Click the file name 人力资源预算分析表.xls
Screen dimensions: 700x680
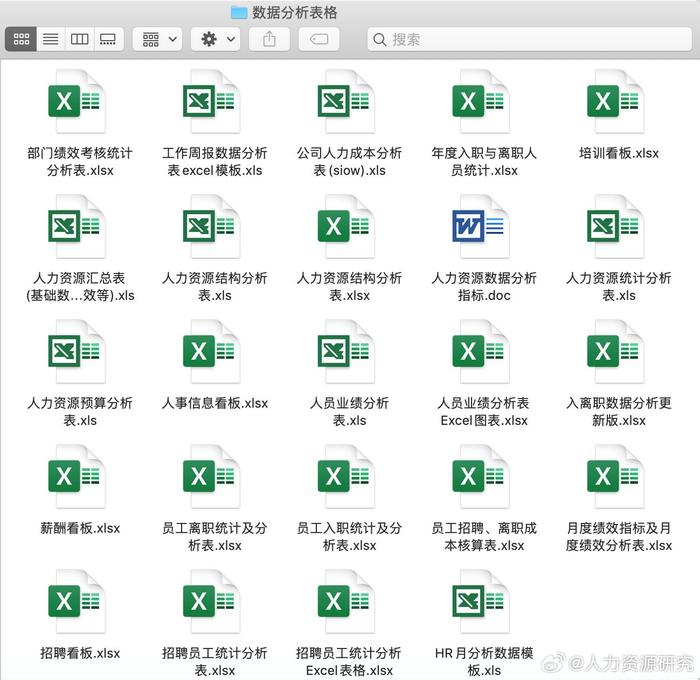point(80,412)
